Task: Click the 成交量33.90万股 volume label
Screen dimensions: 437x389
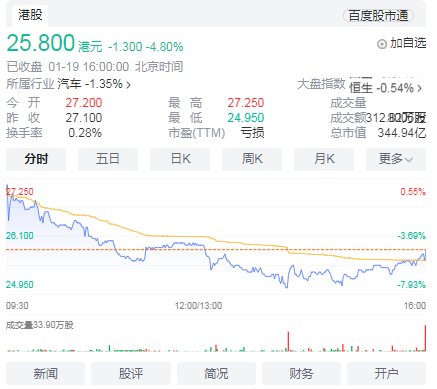Action: [x=40, y=325]
